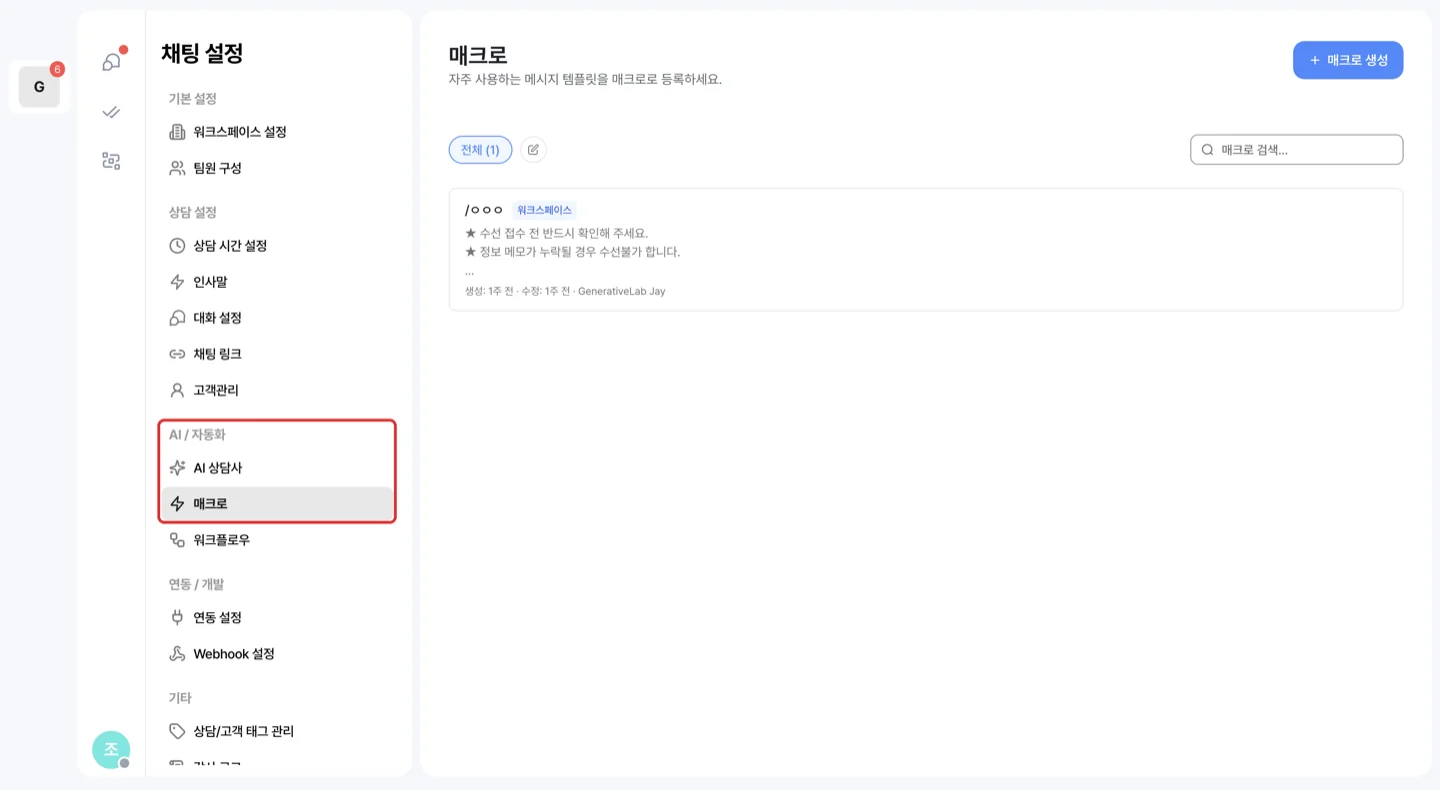Viewport: 1440px width, 790px height.
Task: Open 상담 시간 설정 page
Action: point(277,246)
